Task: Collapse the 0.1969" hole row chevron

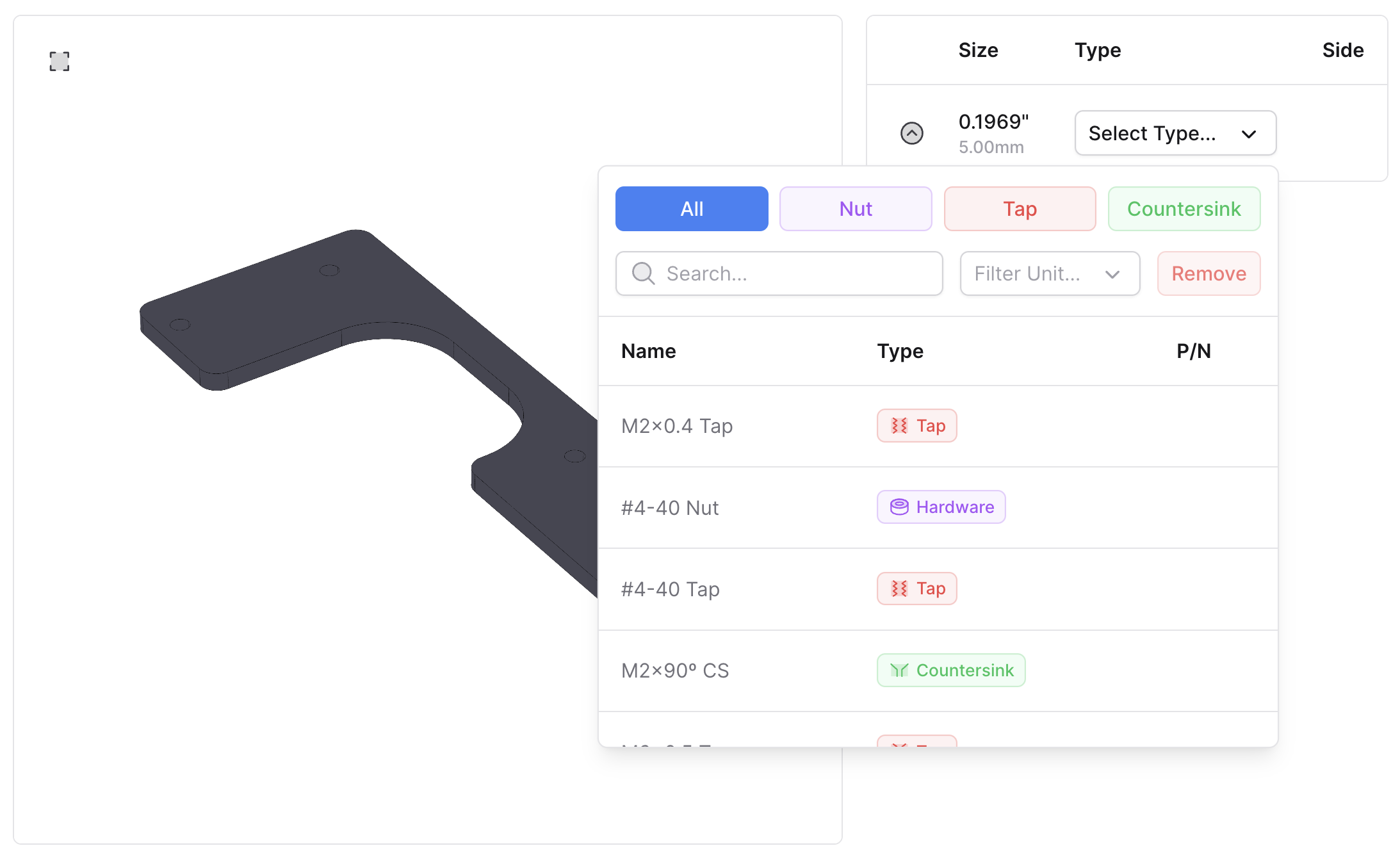Action: click(x=911, y=133)
